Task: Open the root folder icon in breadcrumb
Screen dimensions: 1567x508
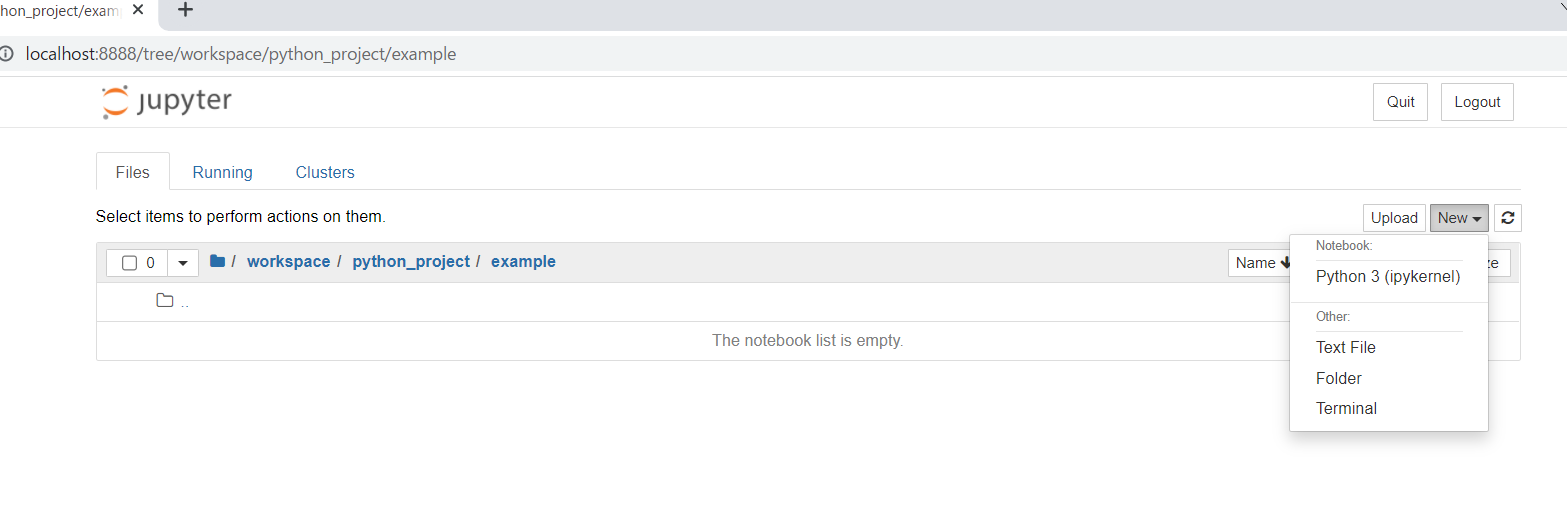Action: (x=217, y=261)
